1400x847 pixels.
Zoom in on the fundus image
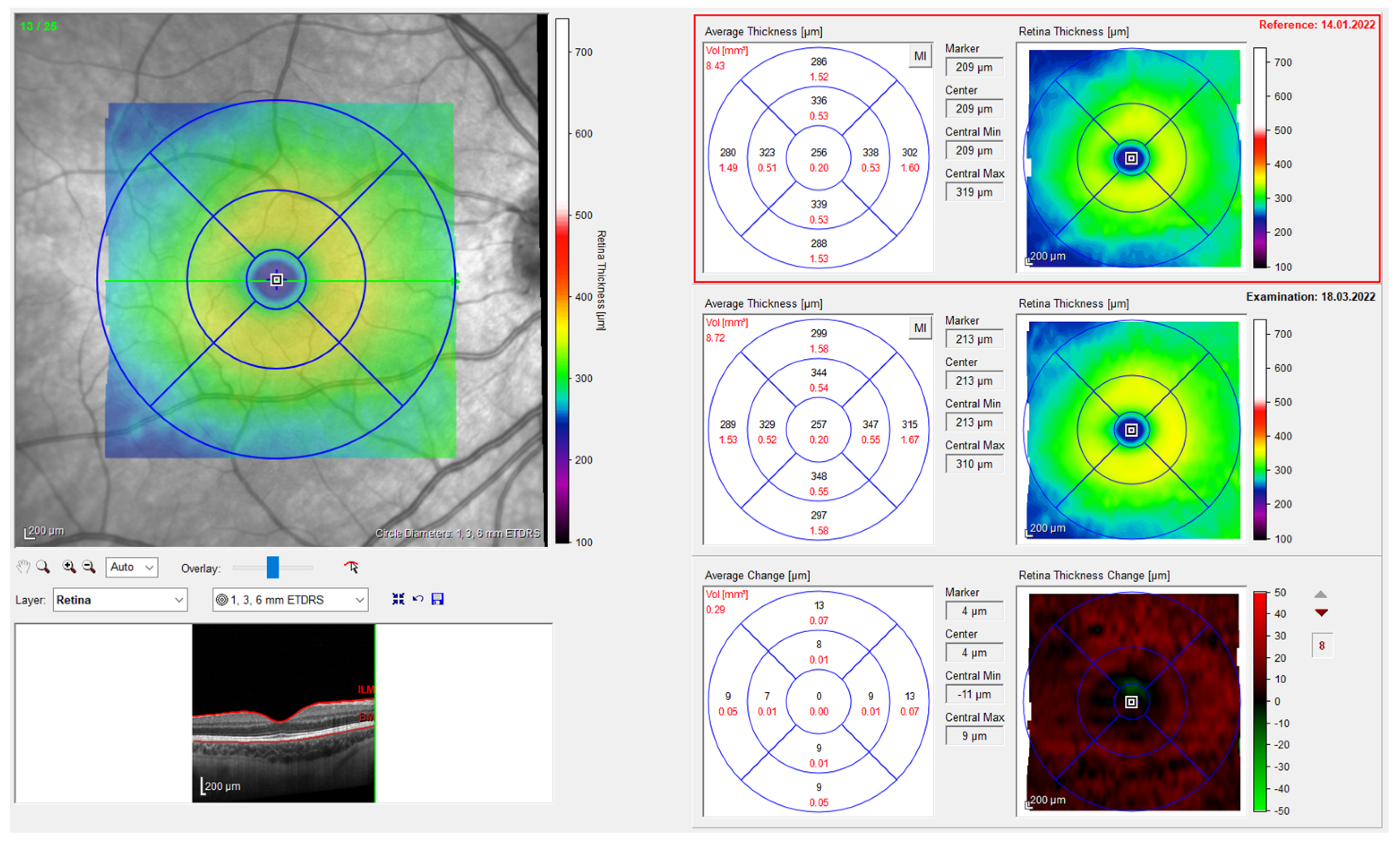(x=69, y=567)
